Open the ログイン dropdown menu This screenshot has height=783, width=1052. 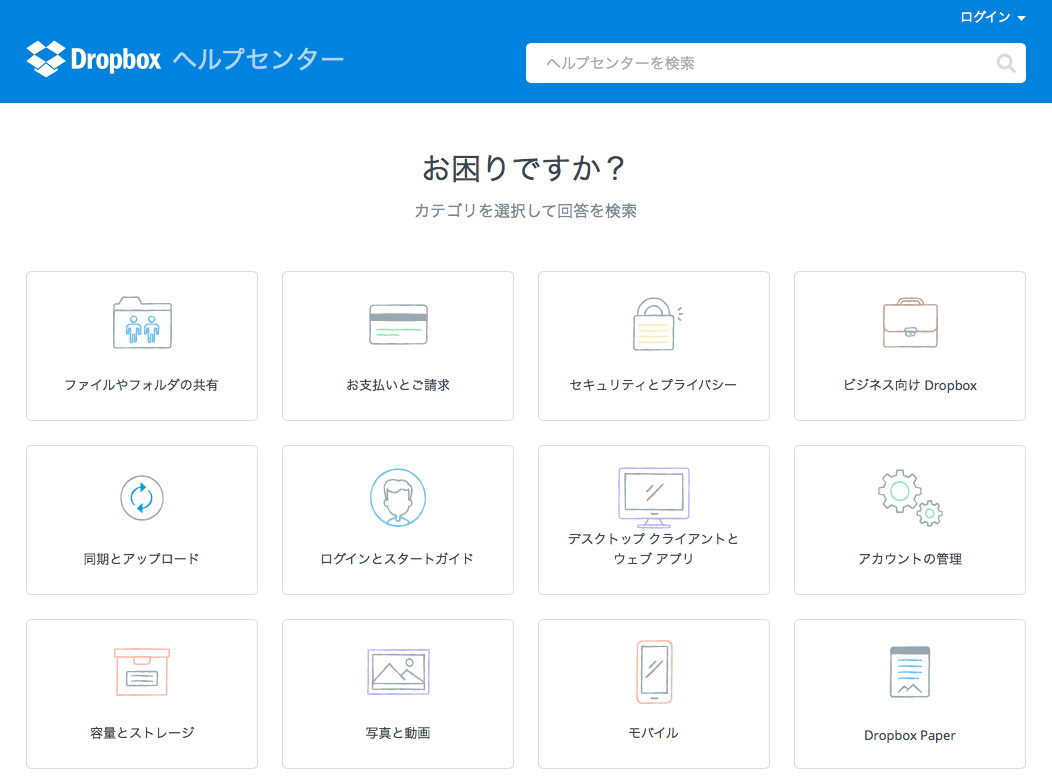(x=992, y=17)
